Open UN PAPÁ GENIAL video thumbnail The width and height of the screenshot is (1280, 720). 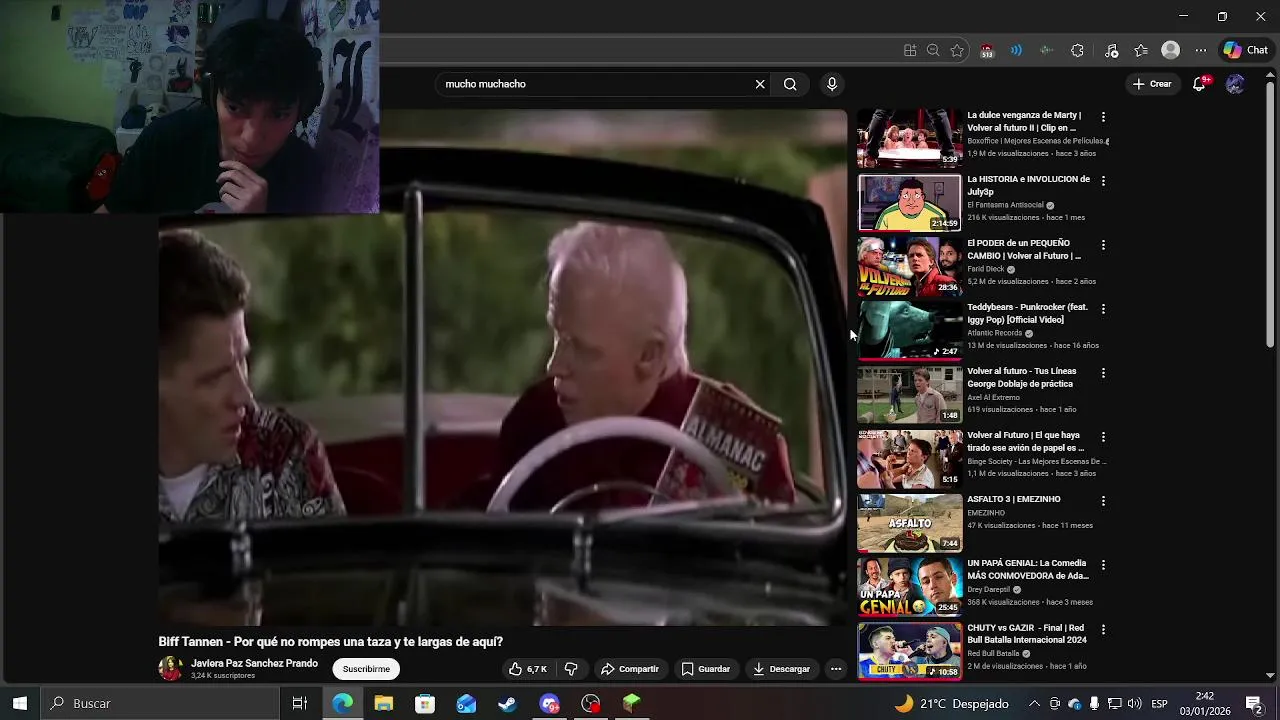click(909, 586)
